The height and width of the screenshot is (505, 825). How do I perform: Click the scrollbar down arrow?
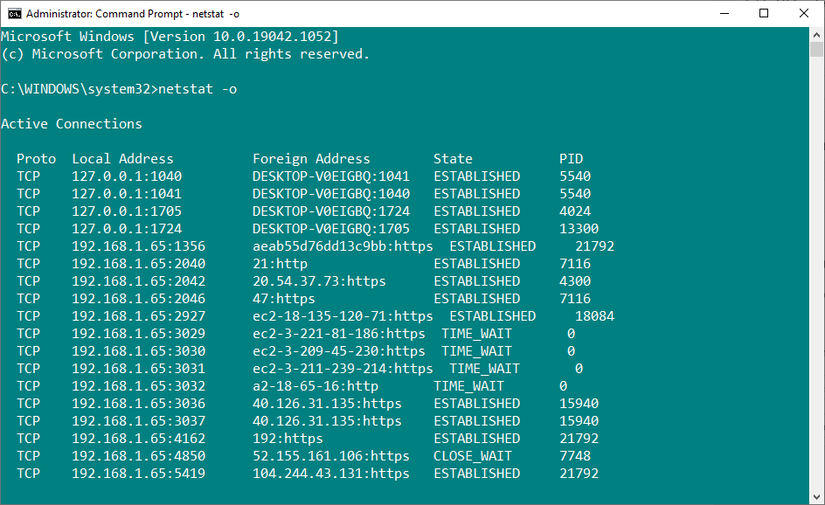tap(817, 497)
